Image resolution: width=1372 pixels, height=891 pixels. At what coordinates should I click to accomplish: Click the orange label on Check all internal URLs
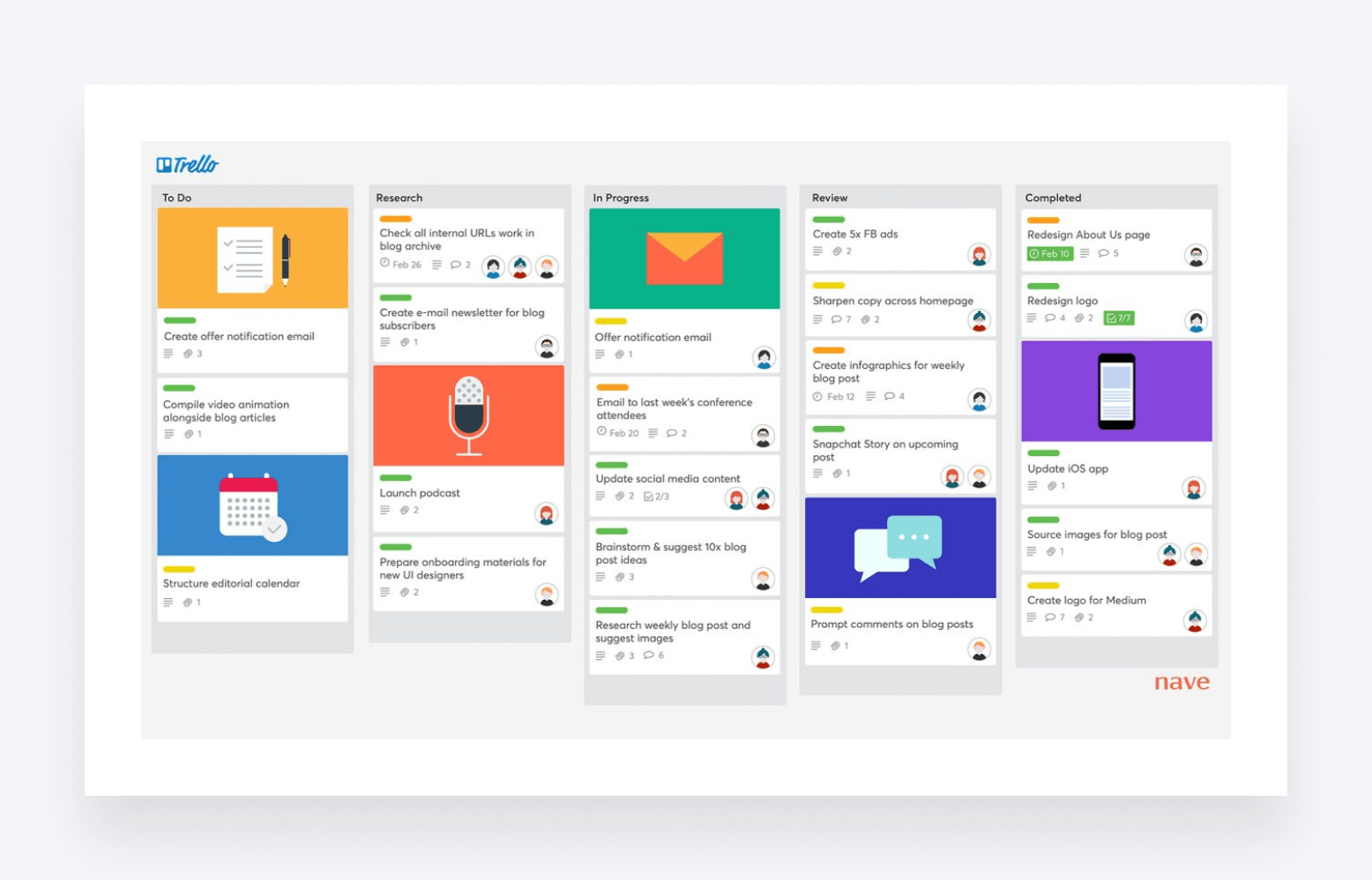coord(396,219)
